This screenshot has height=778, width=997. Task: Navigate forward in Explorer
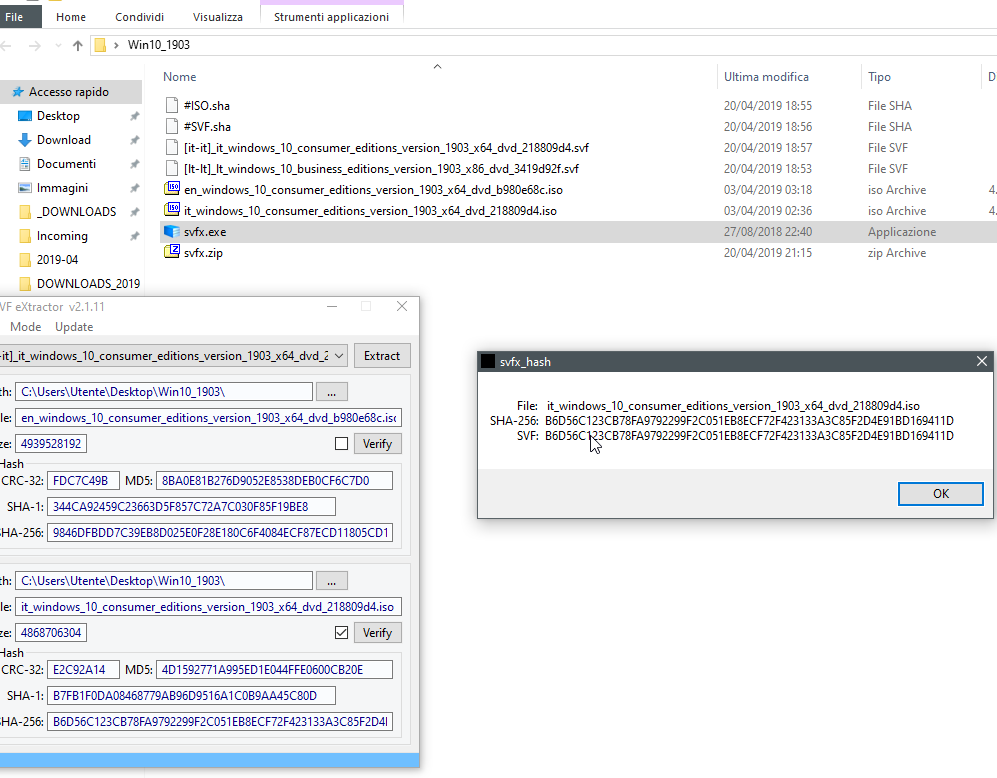34,45
